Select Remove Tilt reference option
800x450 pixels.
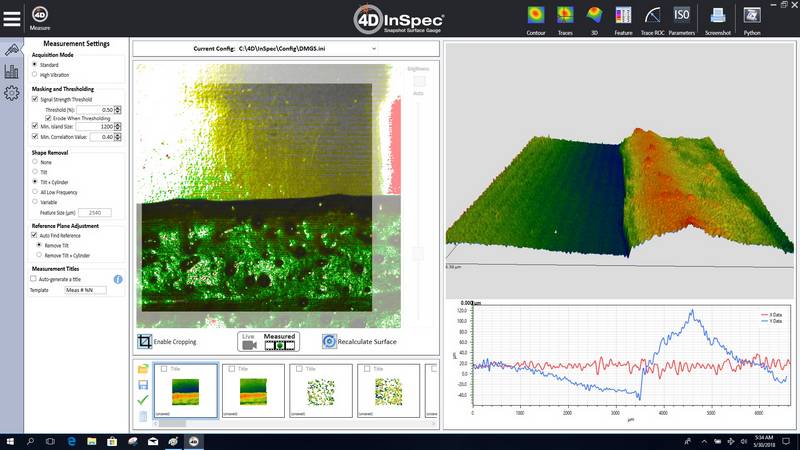click(39, 245)
